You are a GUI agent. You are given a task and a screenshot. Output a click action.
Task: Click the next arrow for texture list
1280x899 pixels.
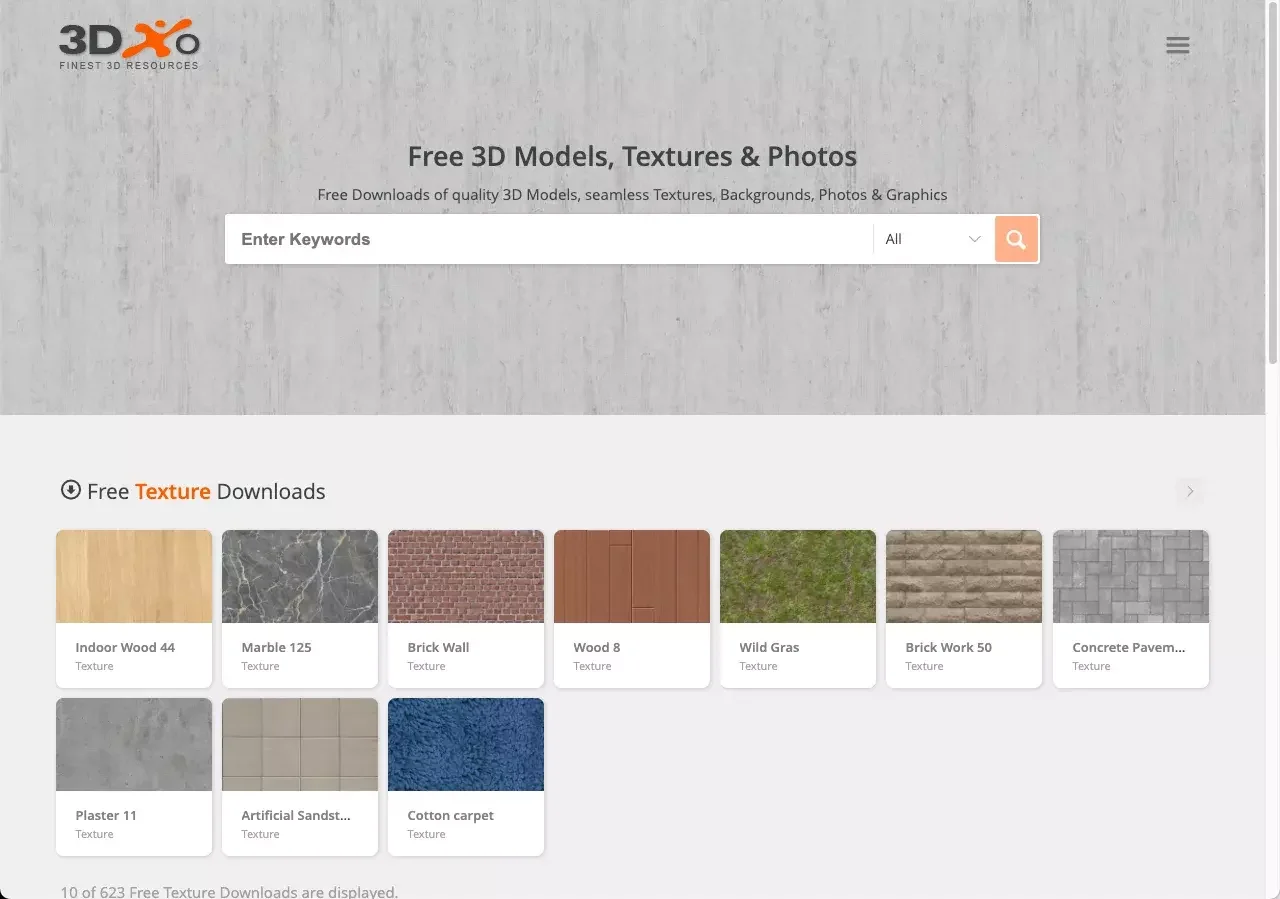1189,491
